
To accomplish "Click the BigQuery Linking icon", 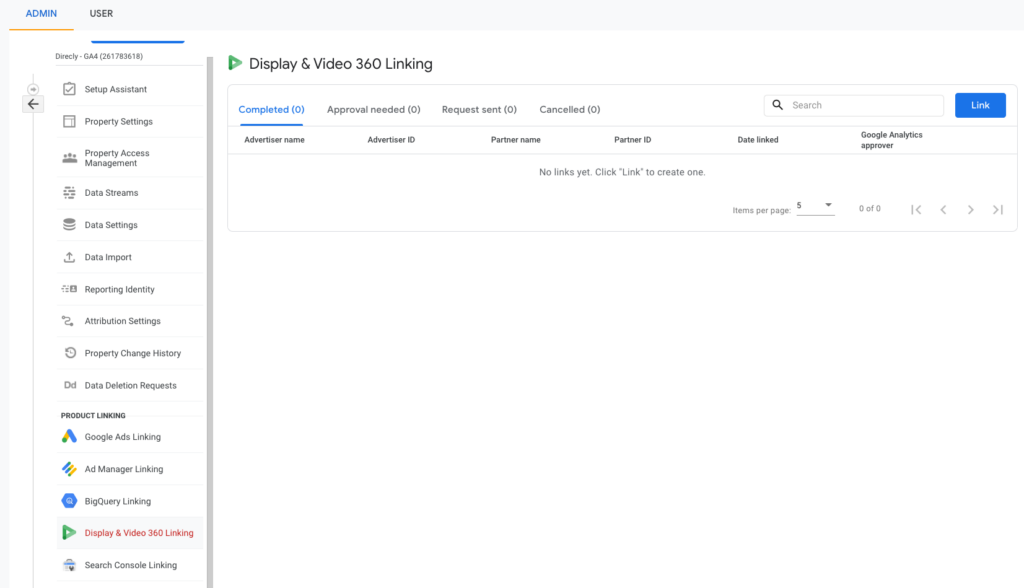I will tap(69, 501).
